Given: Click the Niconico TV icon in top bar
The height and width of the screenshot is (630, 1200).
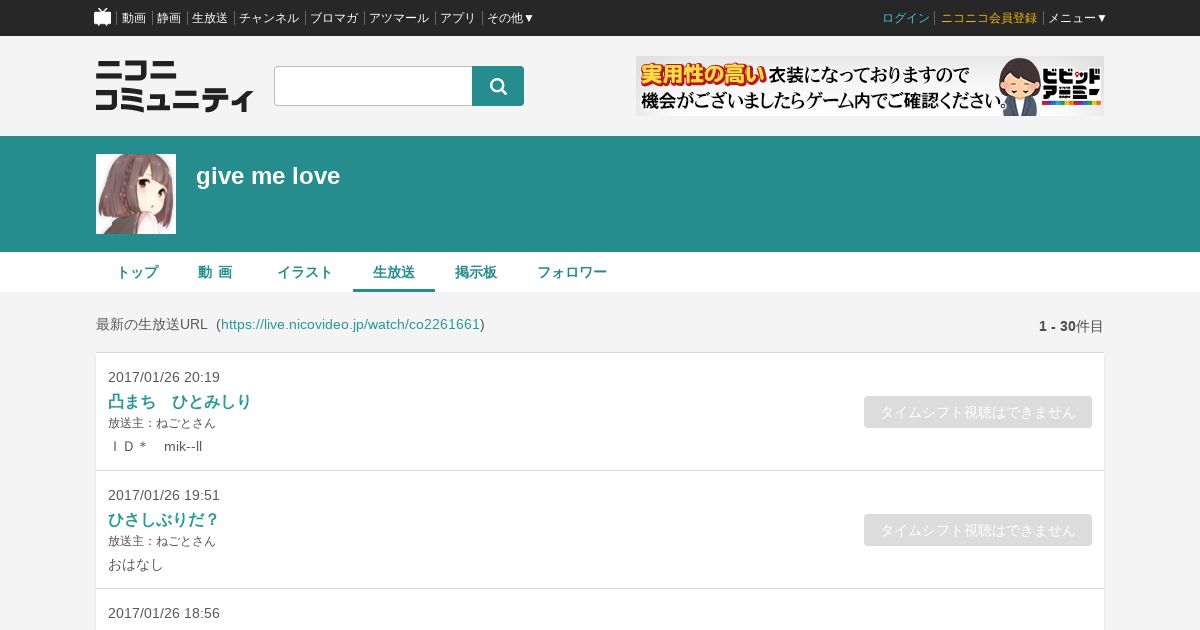Looking at the screenshot, I should pos(102,17).
